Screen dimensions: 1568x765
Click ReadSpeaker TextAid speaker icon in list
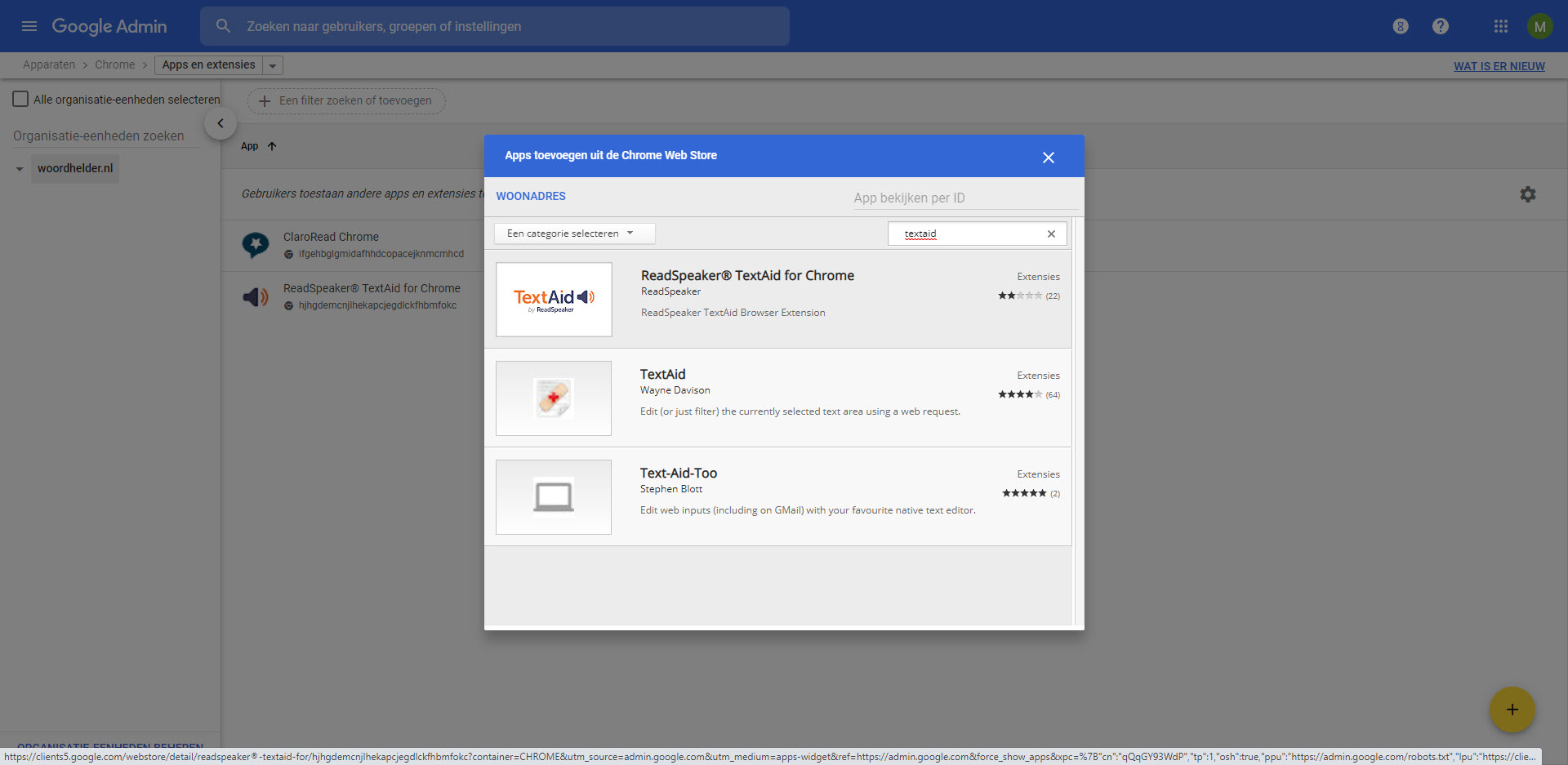click(256, 296)
